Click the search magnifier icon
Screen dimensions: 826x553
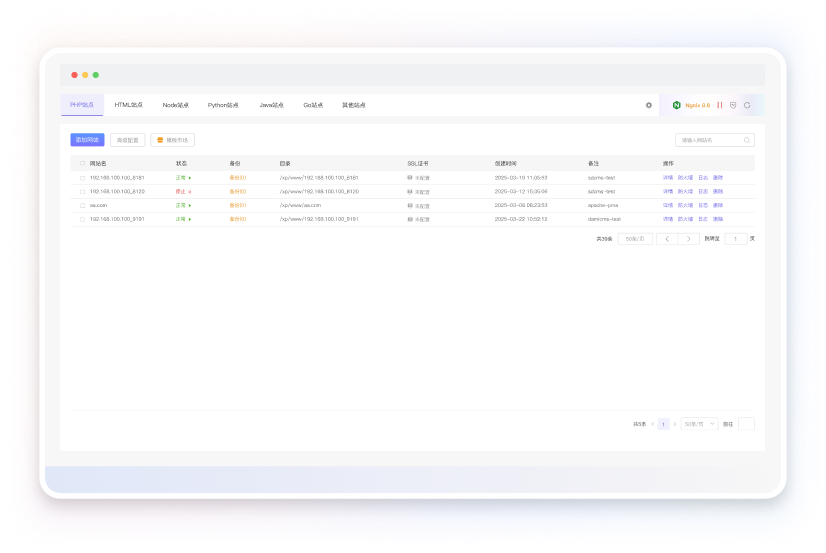(745, 141)
